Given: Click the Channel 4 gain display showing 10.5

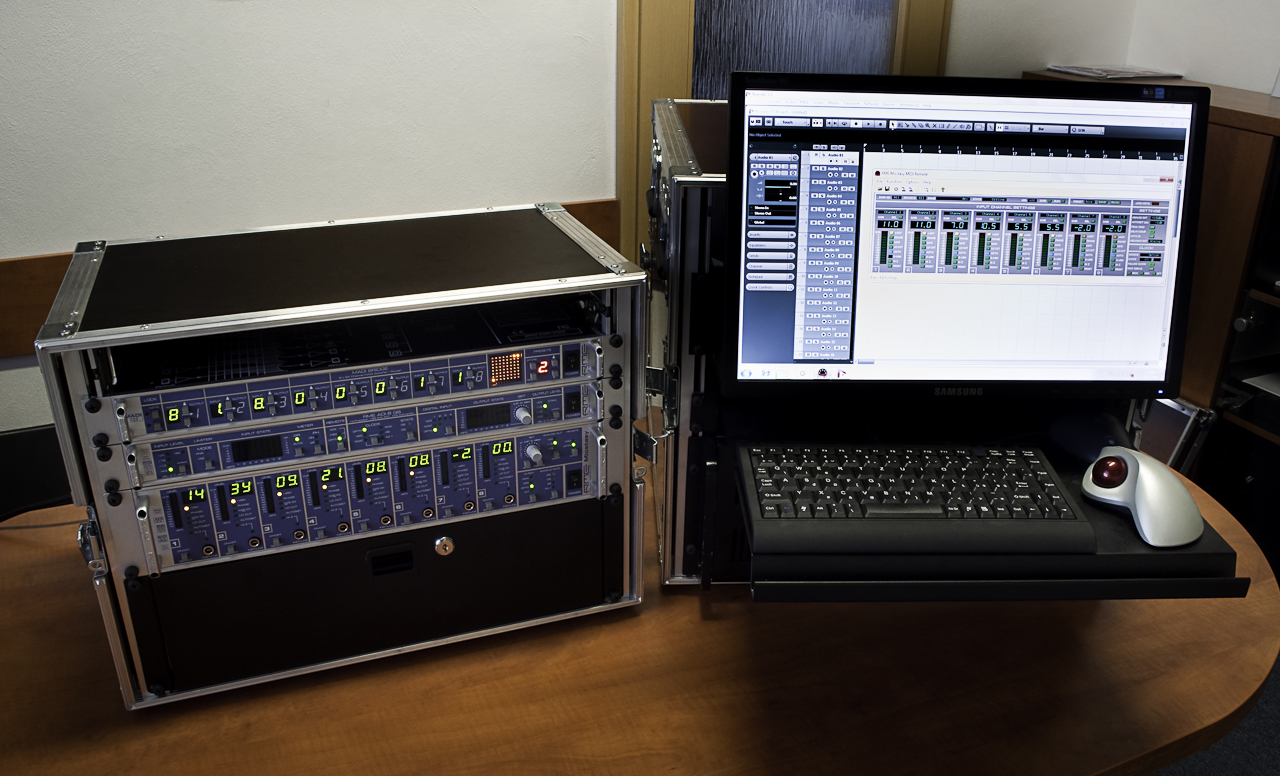Looking at the screenshot, I should point(988,225).
